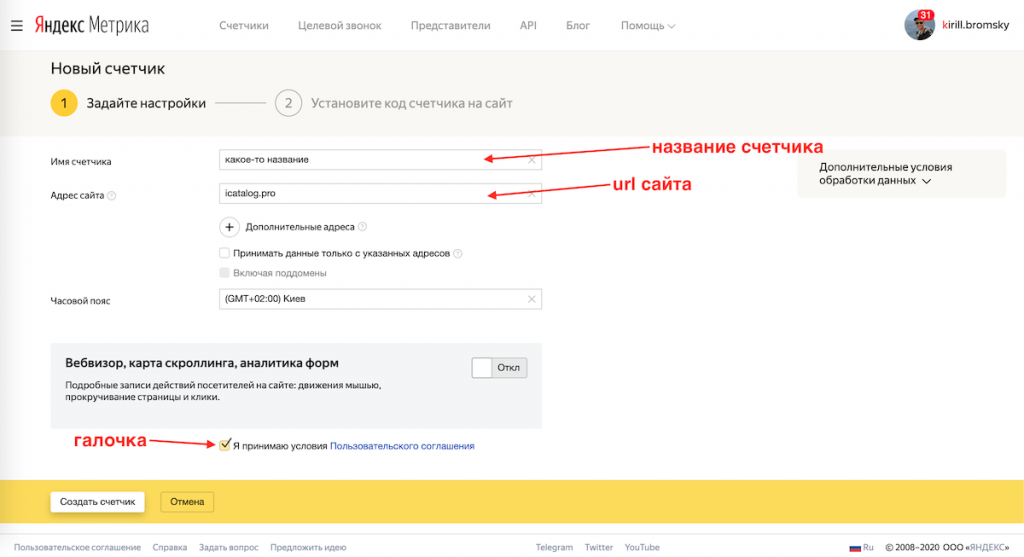This screenshot has height=557, width=1024.
Task: Open the Помощь dropdown menu
Action: pyautogui.click(x=647, y=26)
